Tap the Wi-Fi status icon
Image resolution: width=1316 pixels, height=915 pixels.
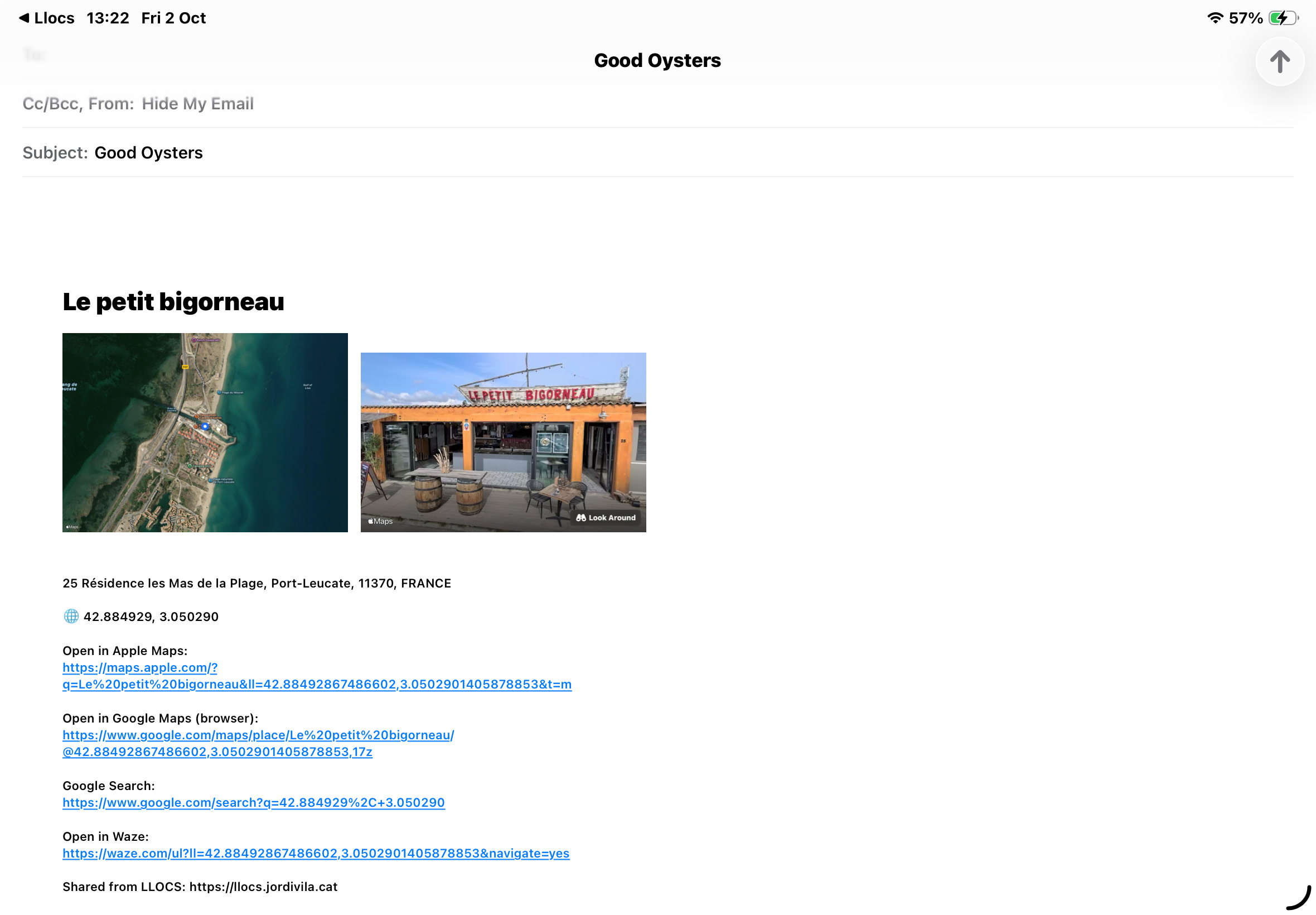pos(1214,18)
